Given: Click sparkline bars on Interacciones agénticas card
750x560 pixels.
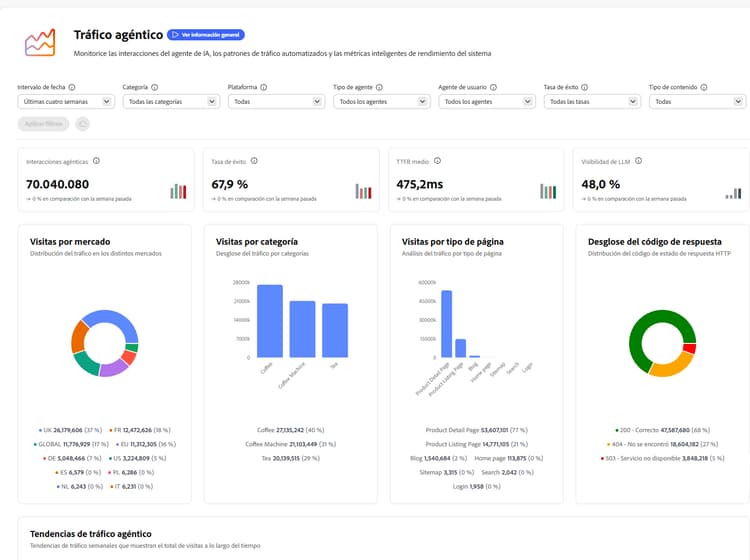Looking at the screenshot, I should click(178, 191).
